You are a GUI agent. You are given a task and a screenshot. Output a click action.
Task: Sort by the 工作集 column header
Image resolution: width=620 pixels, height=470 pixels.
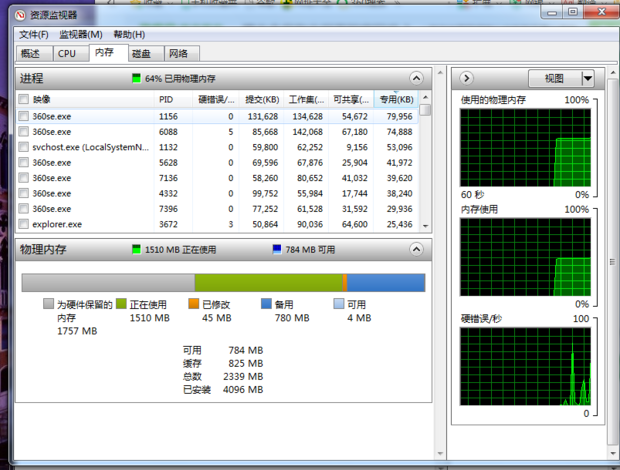(x=306, y=99)
